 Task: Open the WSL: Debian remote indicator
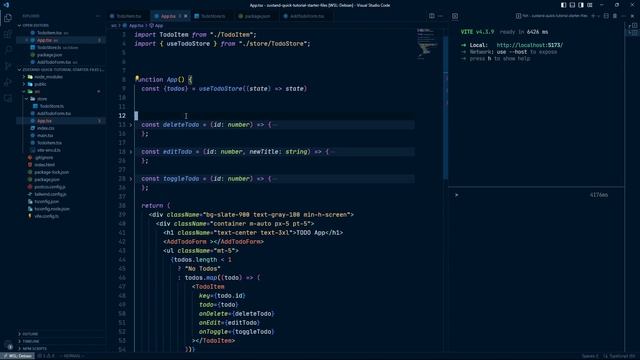[17, 356]
